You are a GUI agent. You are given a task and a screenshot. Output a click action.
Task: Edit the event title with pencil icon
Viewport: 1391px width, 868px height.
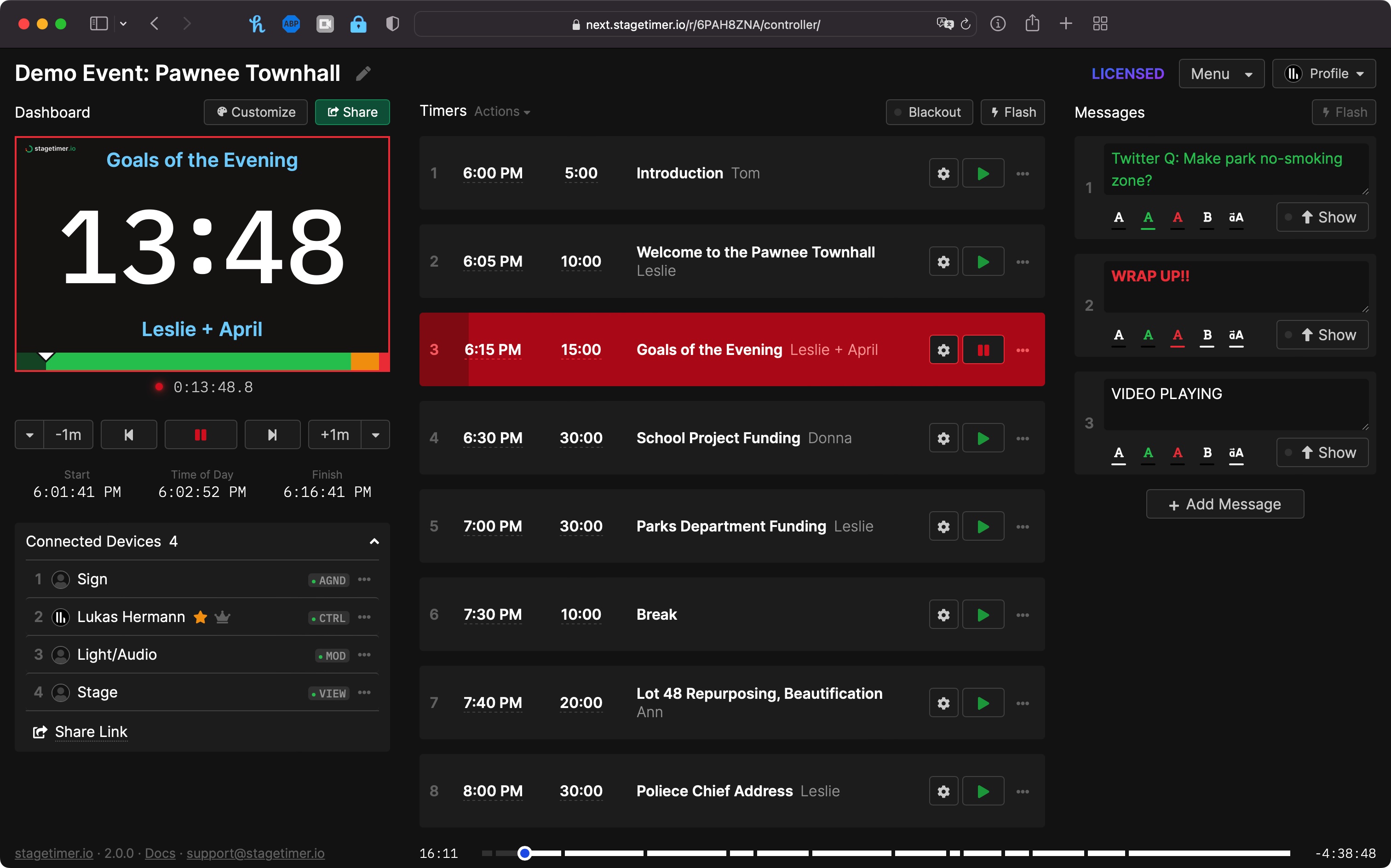(363, 74)
